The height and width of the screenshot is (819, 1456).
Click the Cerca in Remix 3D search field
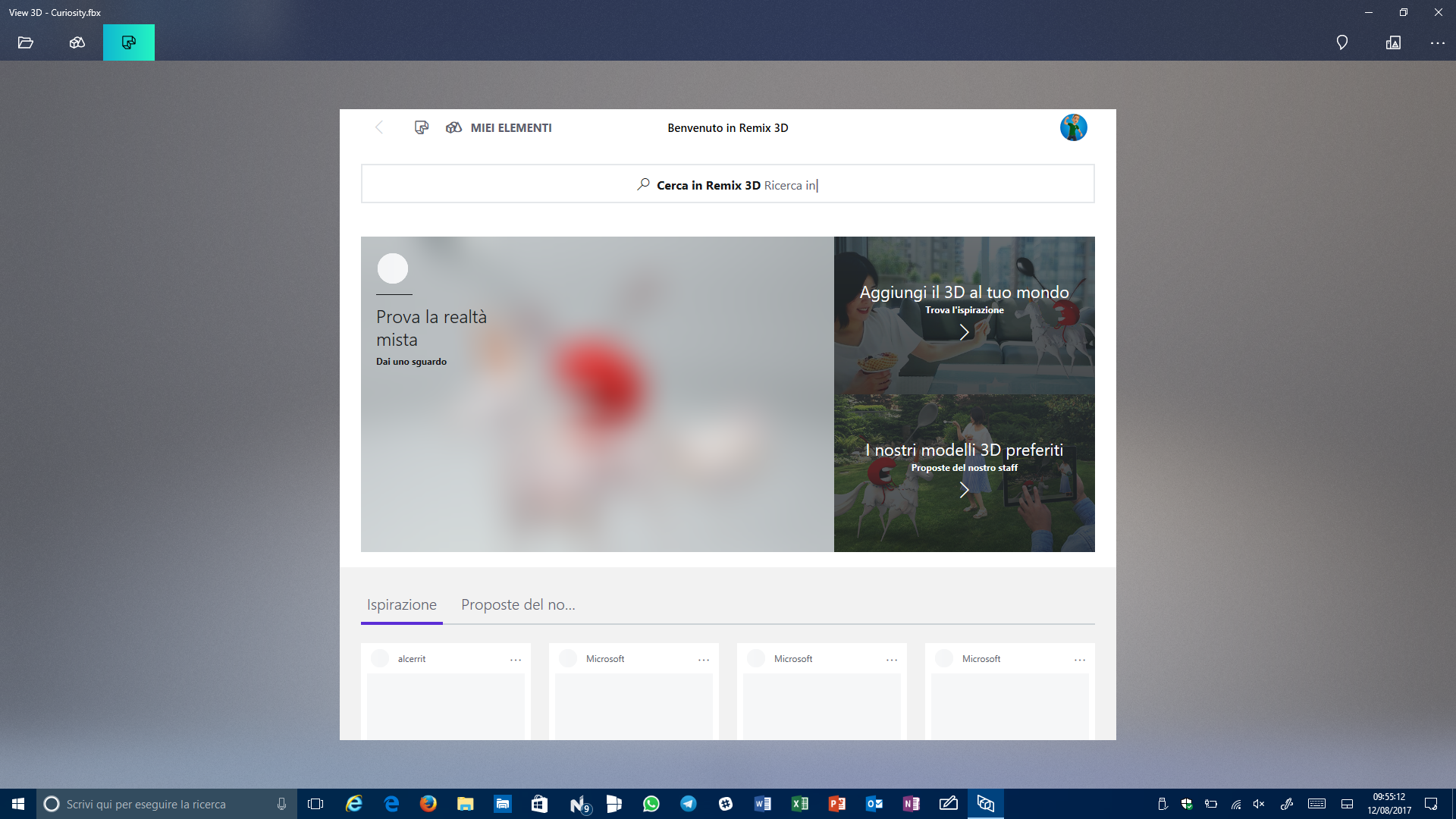pyautogui.click(x=728, y=184)
